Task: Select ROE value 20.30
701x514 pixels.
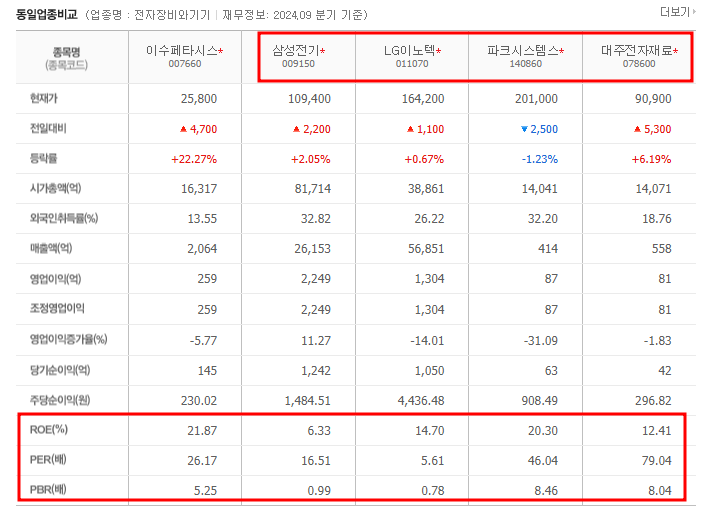Action: pos(543,431)
